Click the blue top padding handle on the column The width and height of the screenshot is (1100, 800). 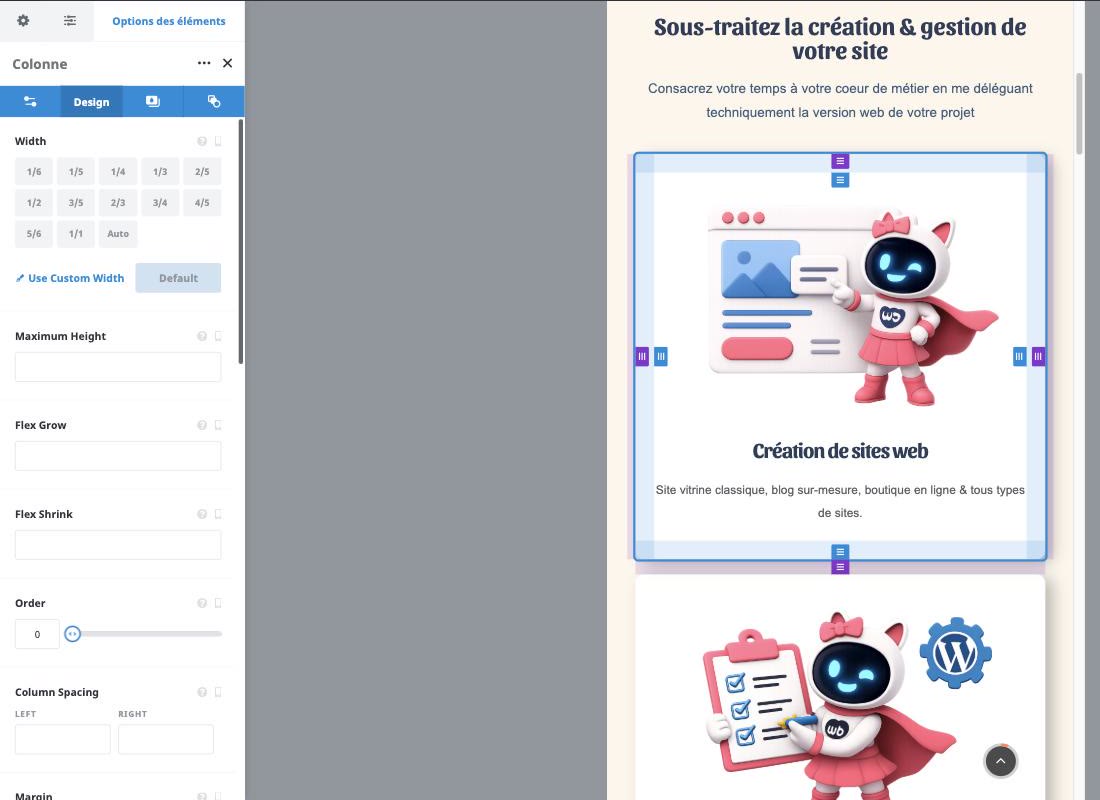click(840, 180)
